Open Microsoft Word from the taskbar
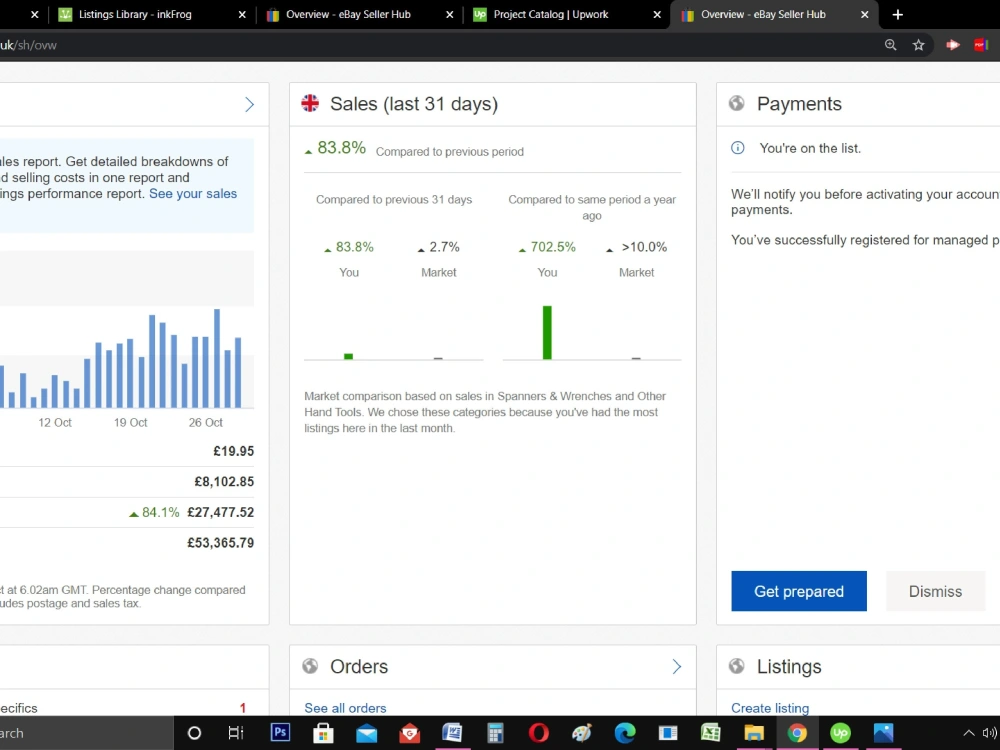The width and height of the screenshot is (1000, 750). (x=452, y=733)
